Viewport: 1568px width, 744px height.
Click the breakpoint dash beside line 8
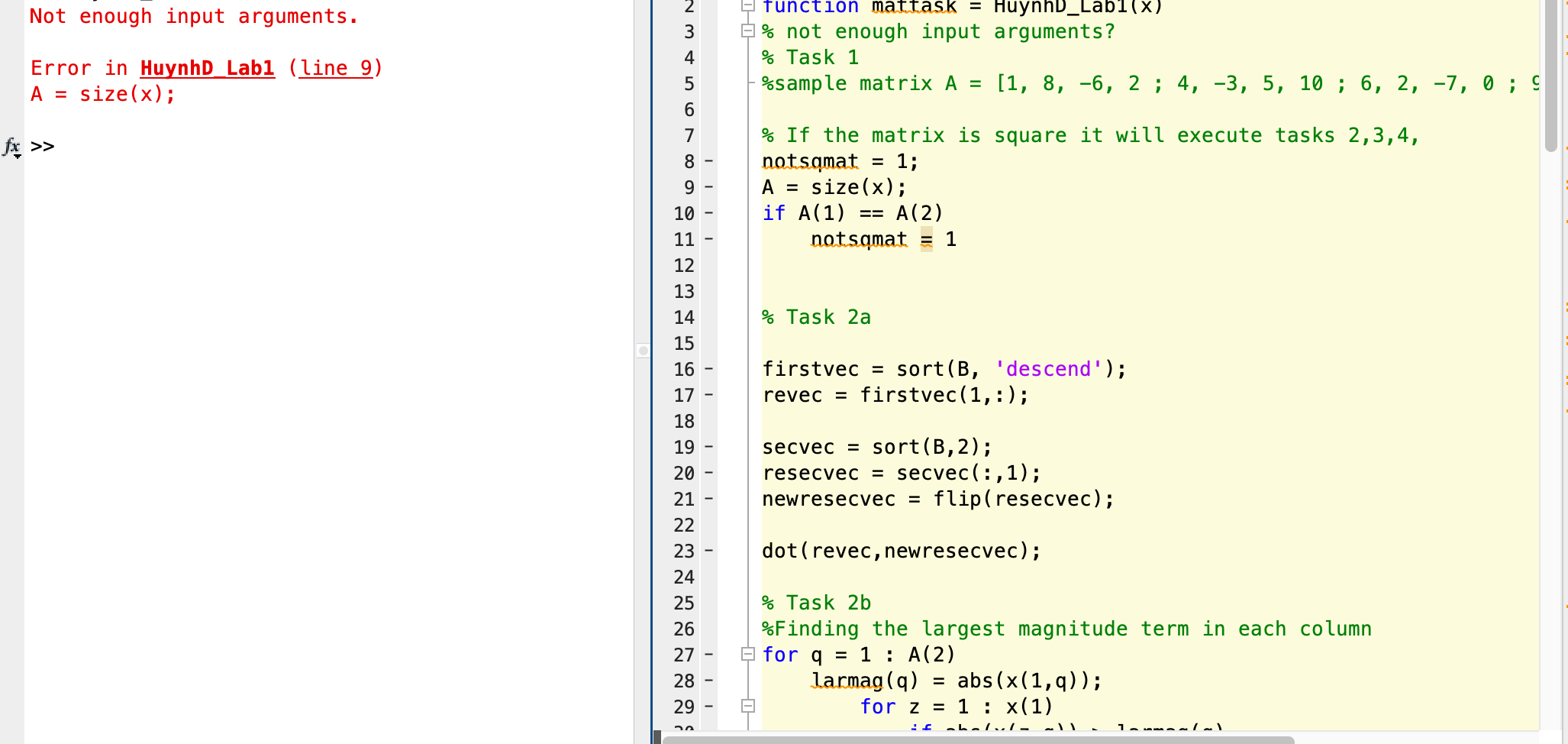708,161
